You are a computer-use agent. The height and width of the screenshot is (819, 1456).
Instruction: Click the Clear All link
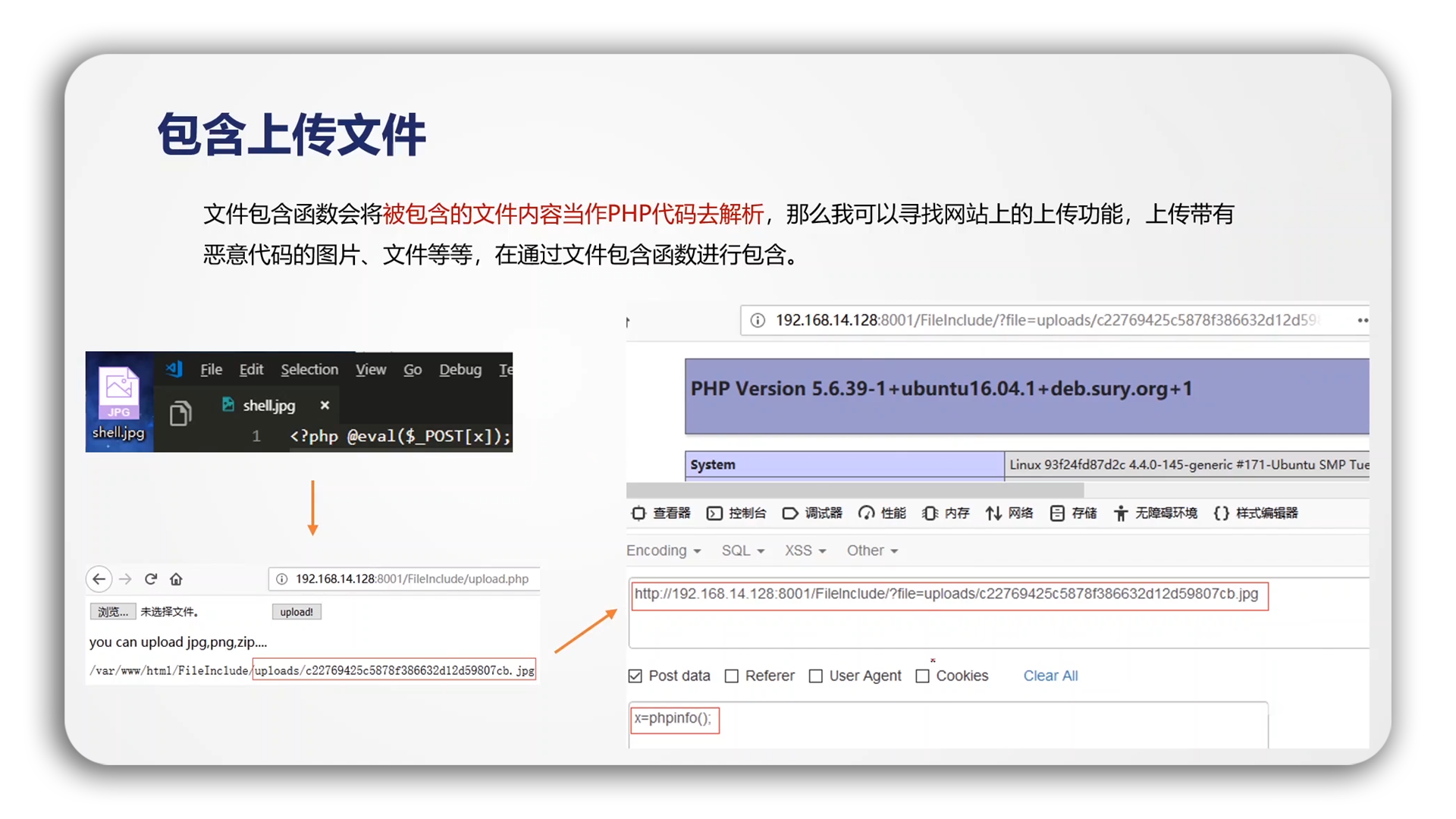1050,676
